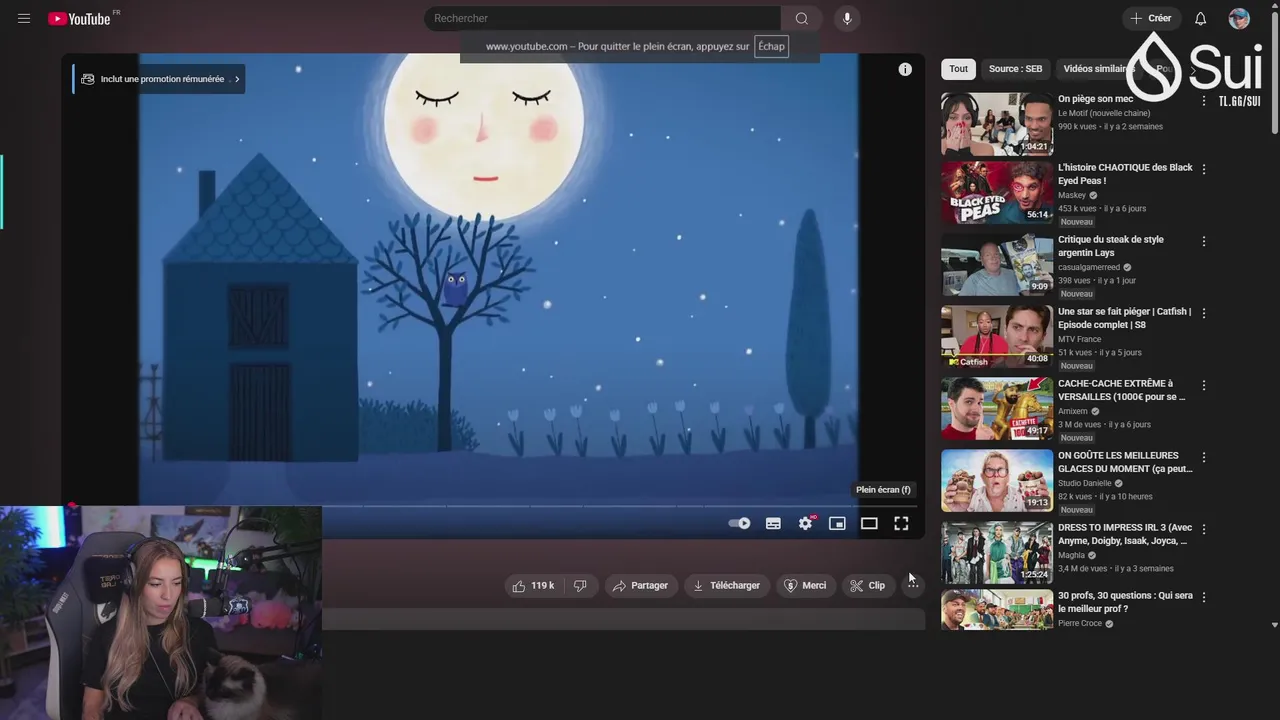Image resolution: width=1280 pixels, height=720 pixels.
Task: Open thumbnail of On piège son mec
Action: 996,124
